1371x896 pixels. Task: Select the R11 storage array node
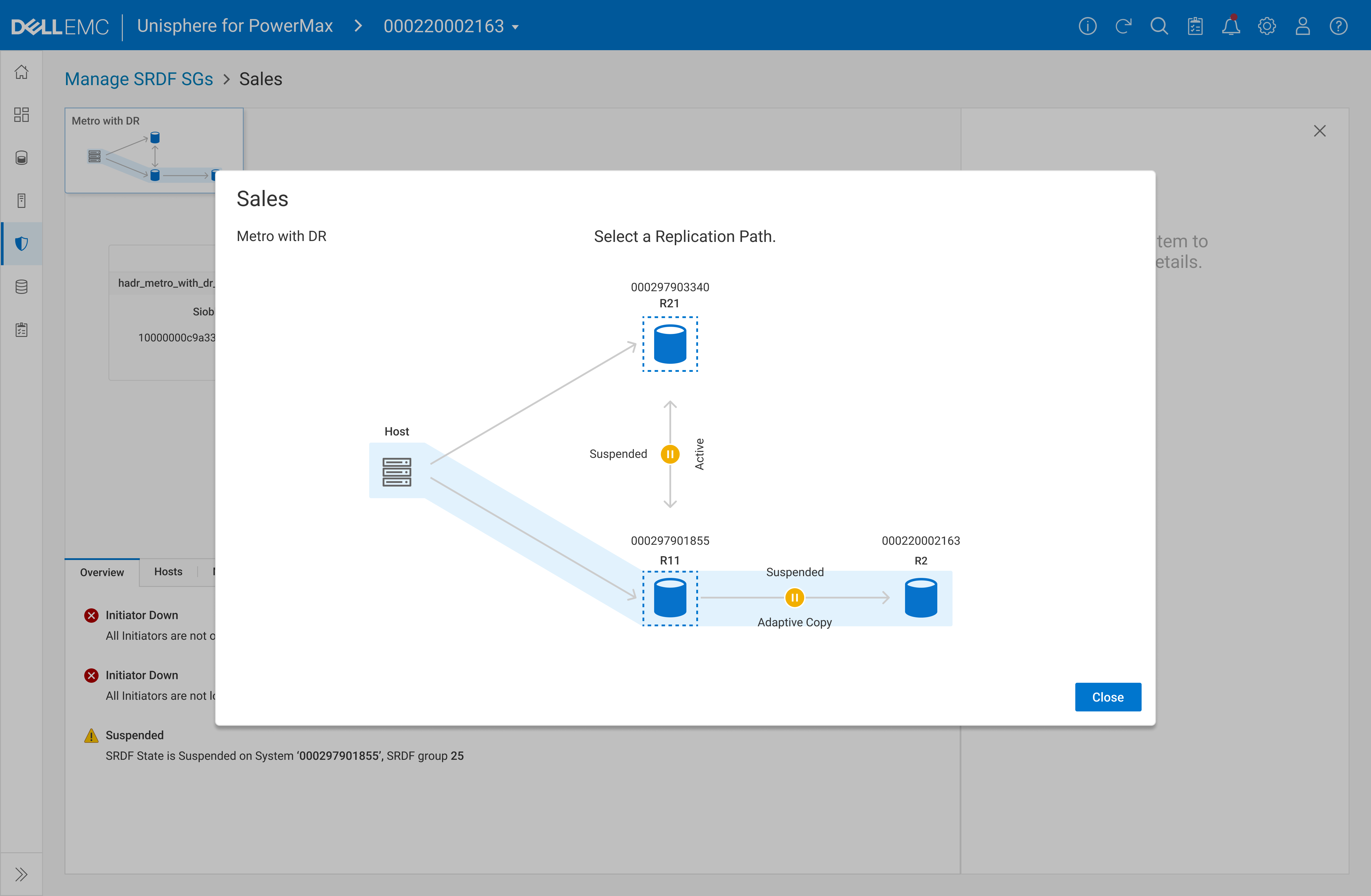click(x=670, y=598)
